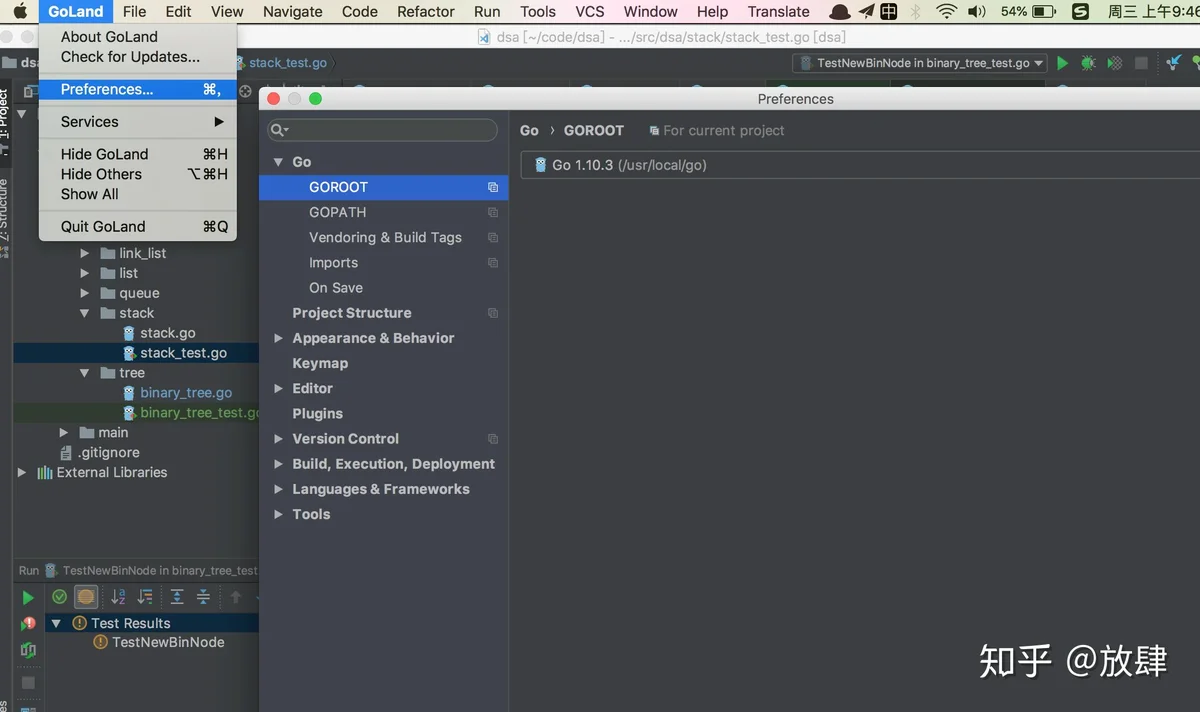
Task: Open binary_tree.go in project tree
Action: click(x=186, y=393)
